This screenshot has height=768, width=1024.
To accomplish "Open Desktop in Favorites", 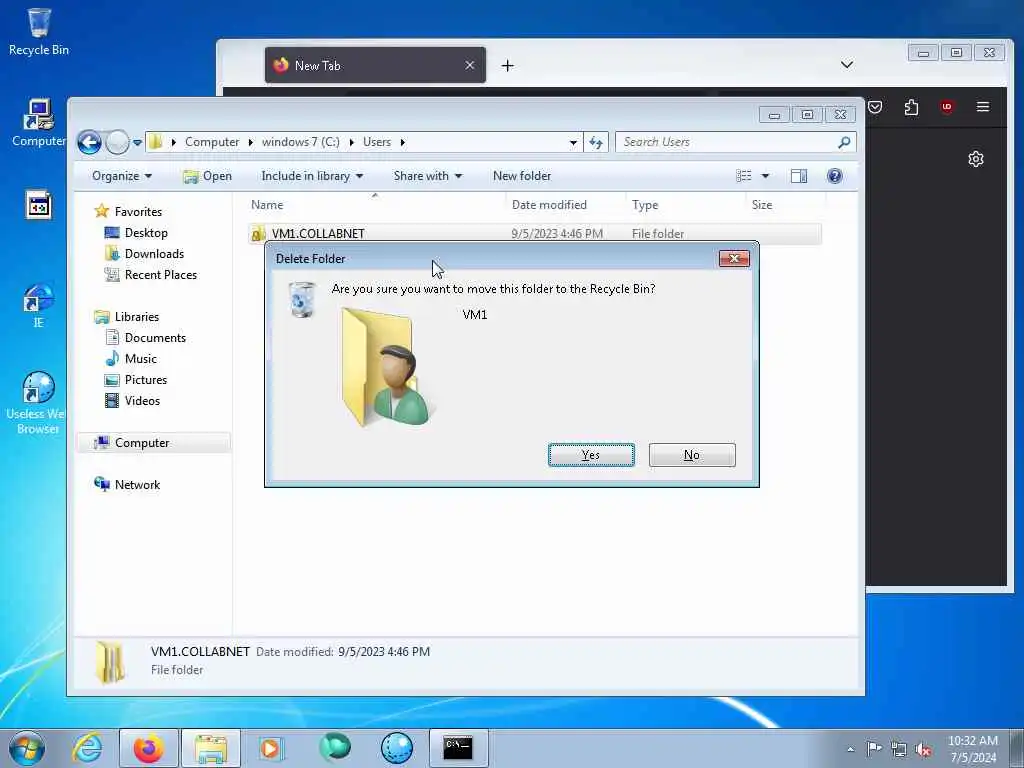I will click(136, 233).
